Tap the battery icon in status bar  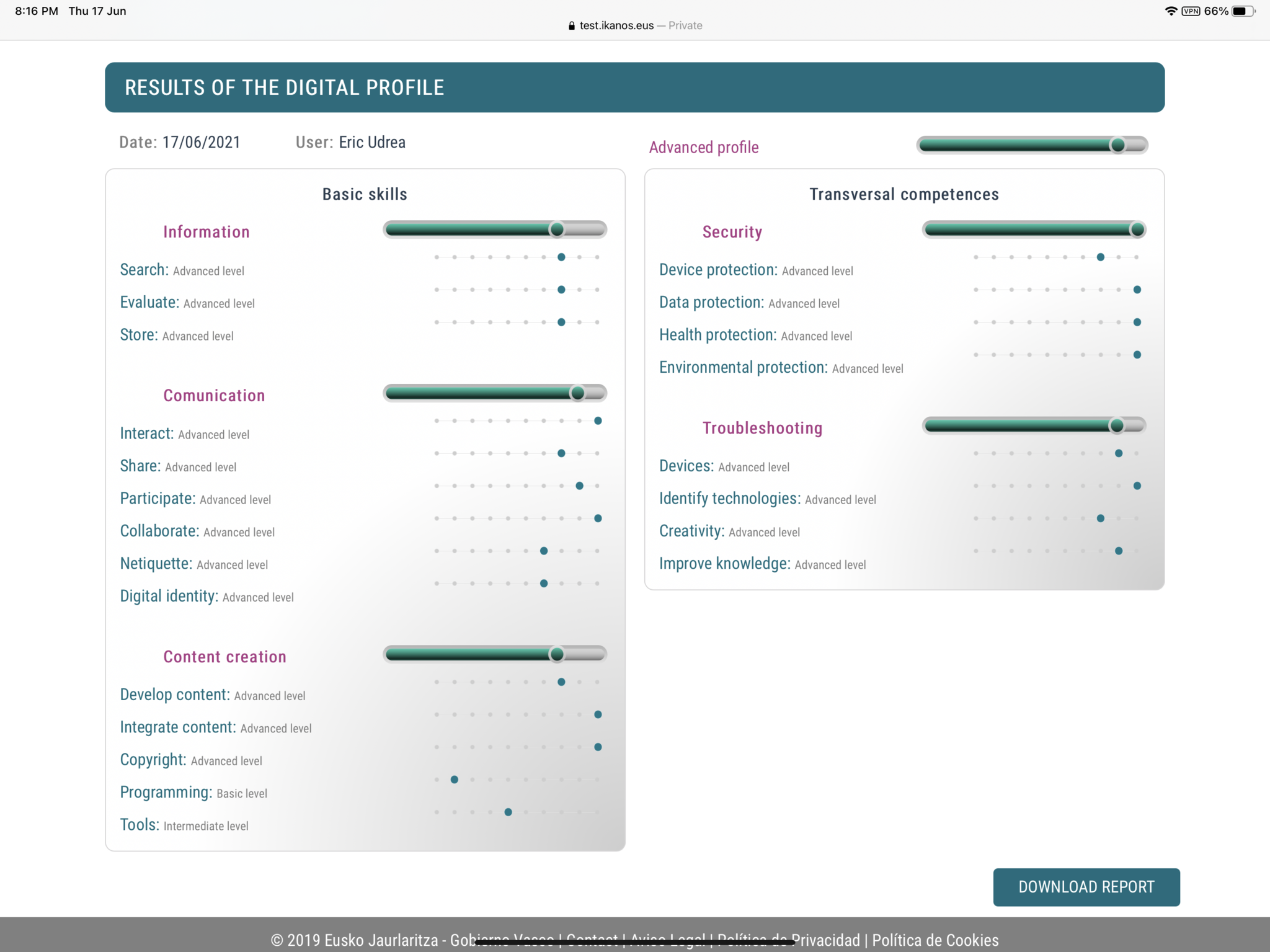pos(1242,11)
